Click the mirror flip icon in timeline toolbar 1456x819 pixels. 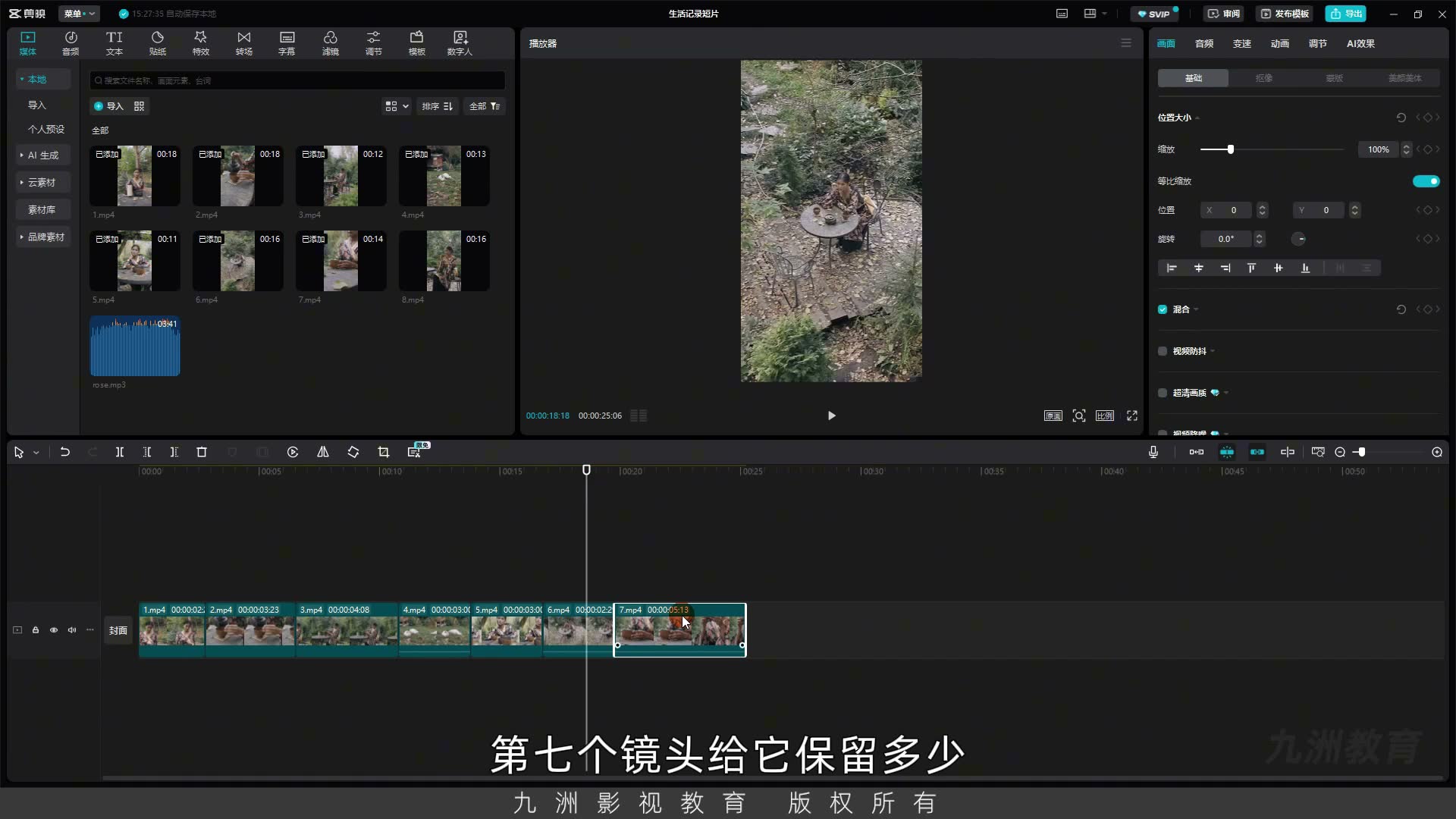pyautogui.click(x=323, y=452)
